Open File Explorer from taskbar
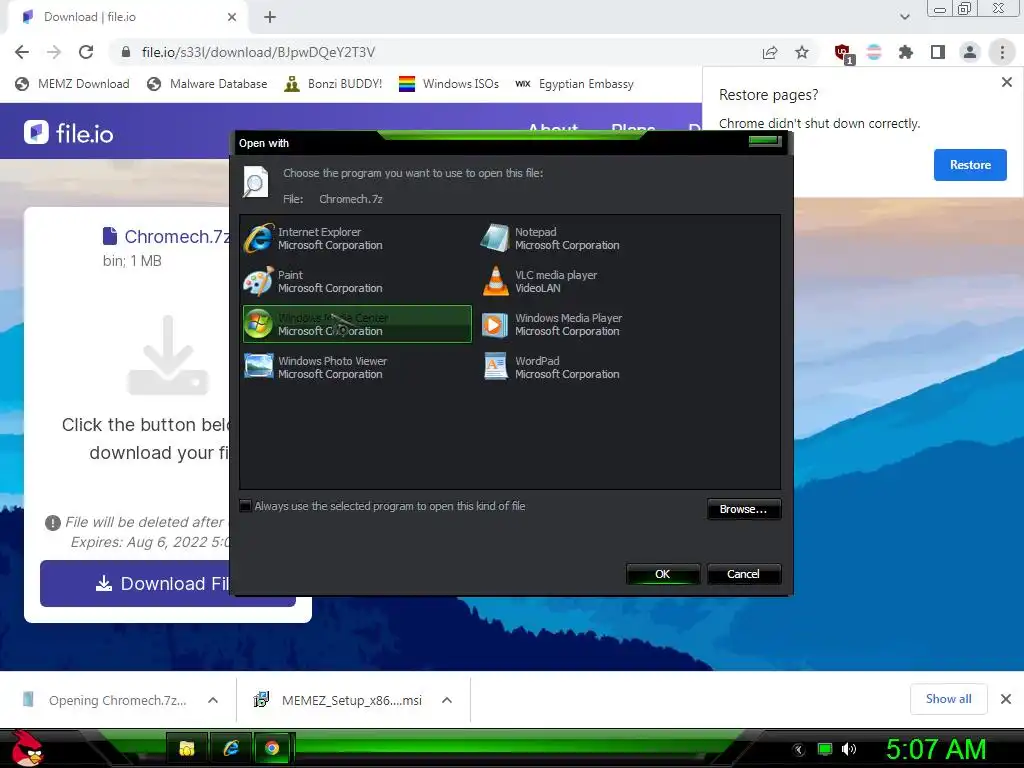This screenshot has height=768, width=1024. 187,748
